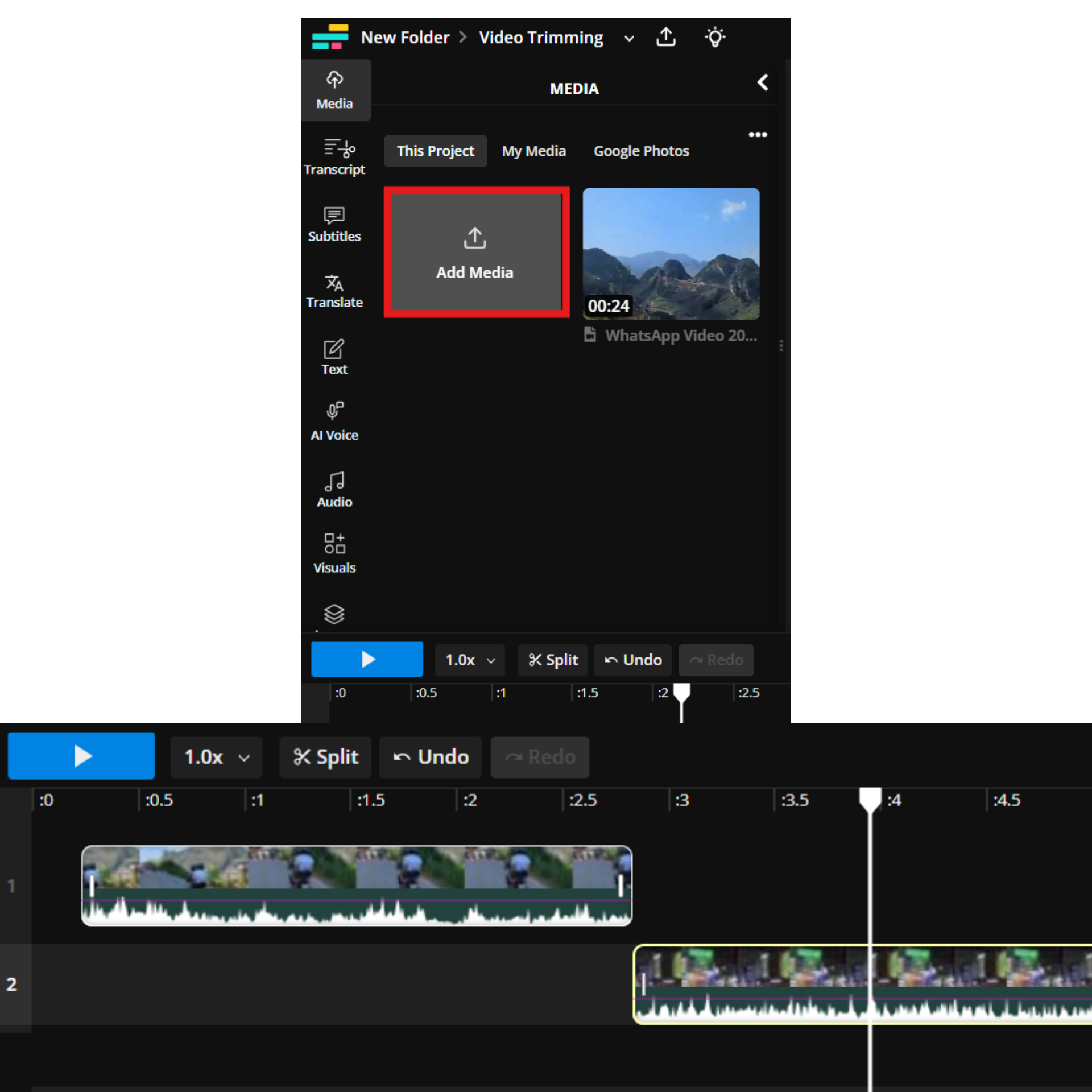Collapse the MEDIA panel with chevron
1092x1092 pixels.
pos(763,83)
